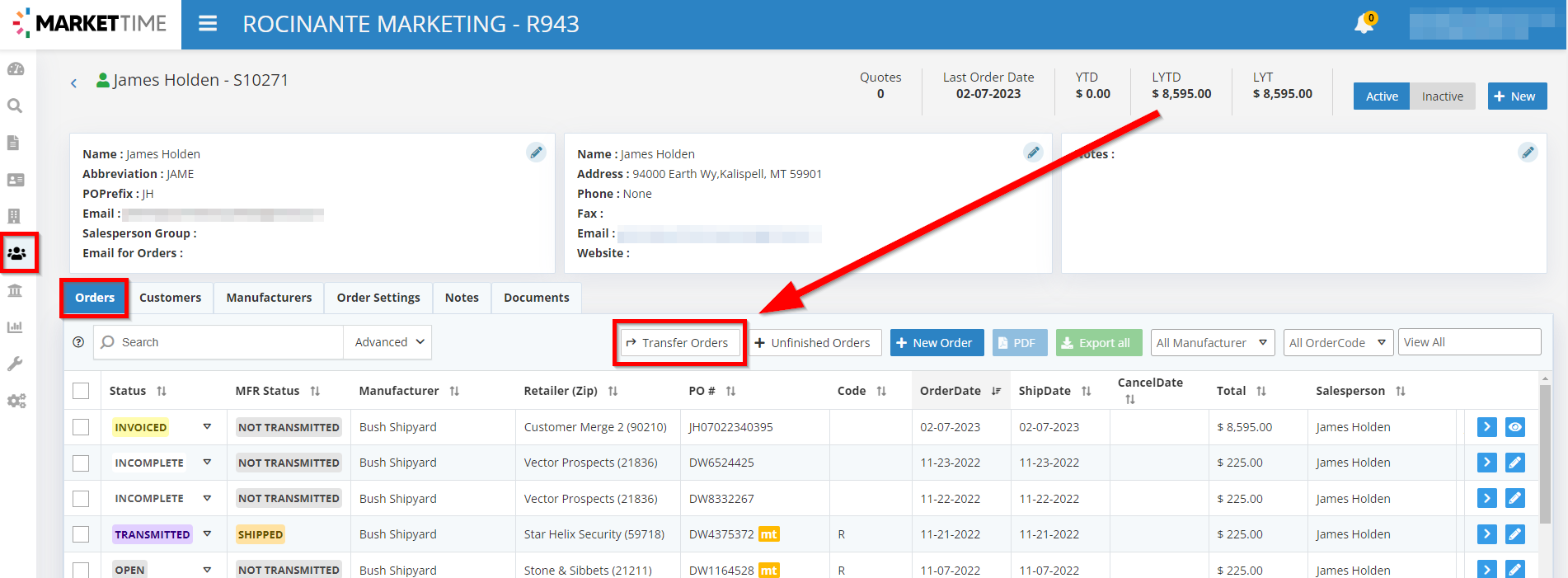Open the All Manufacturer dropdown
Image resolution: width=1568 pixels, height=578 pixels.
point(1212,342)
